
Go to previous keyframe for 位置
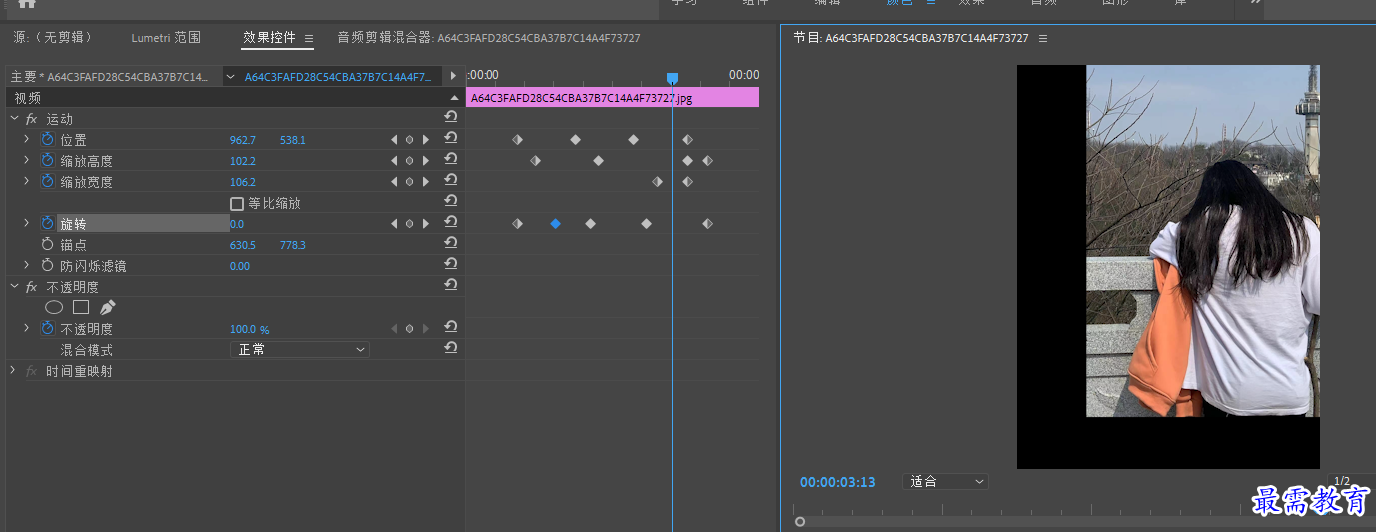[x=394, y=140]
